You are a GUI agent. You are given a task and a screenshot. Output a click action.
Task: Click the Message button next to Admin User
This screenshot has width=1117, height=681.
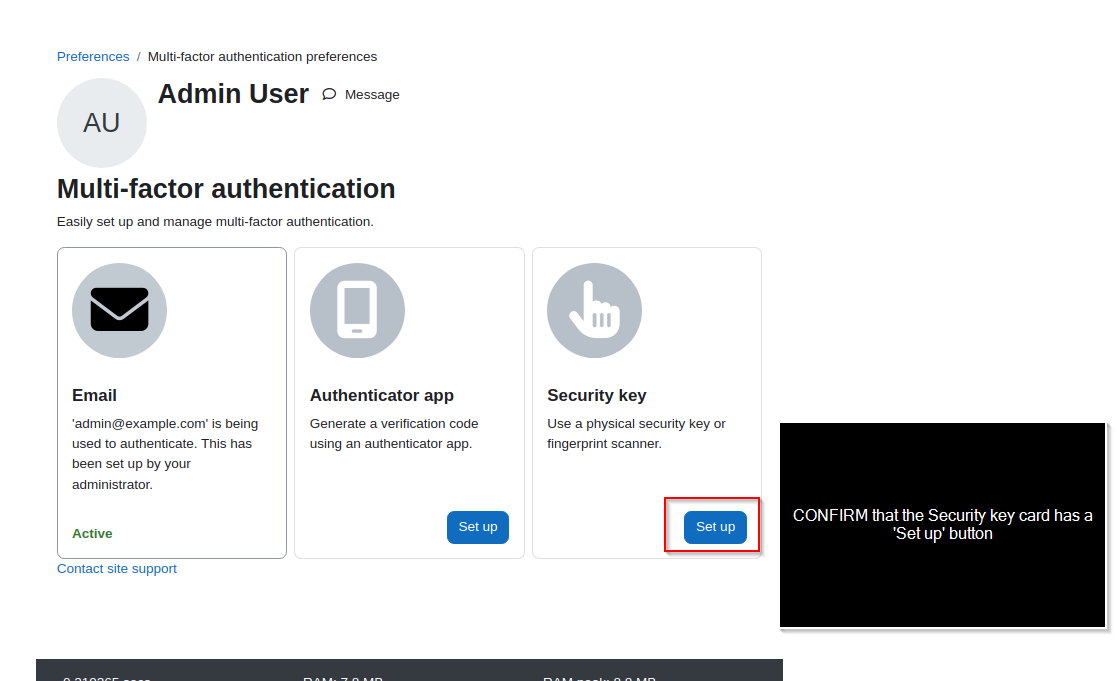tap(360, 95)
